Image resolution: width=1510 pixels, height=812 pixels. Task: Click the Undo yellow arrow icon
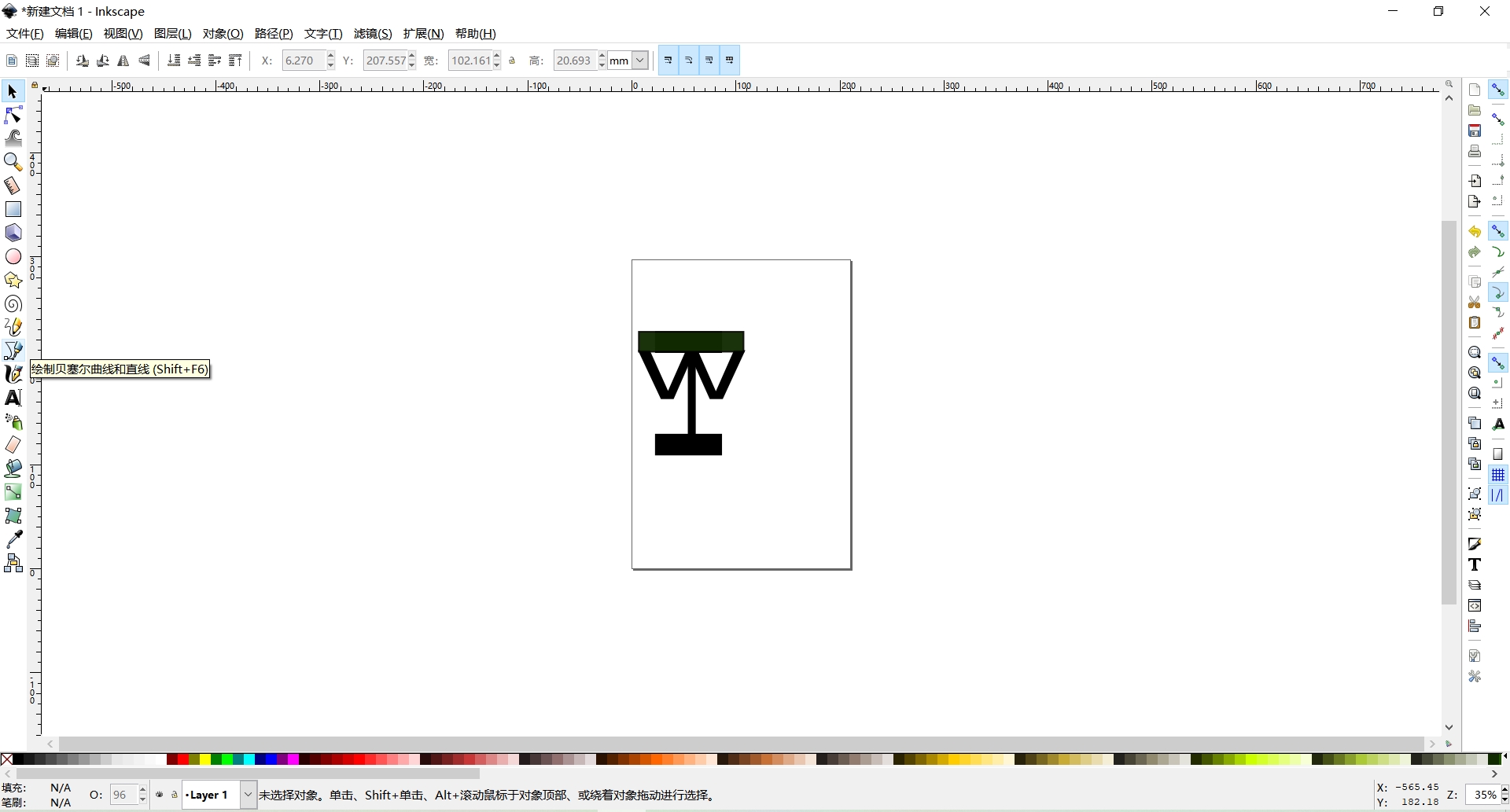click(1475, 232)
